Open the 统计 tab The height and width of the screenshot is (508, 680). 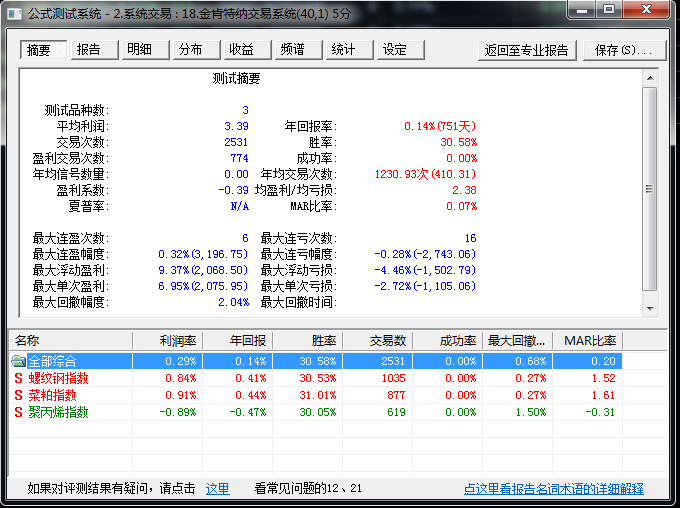pos(343,50)
